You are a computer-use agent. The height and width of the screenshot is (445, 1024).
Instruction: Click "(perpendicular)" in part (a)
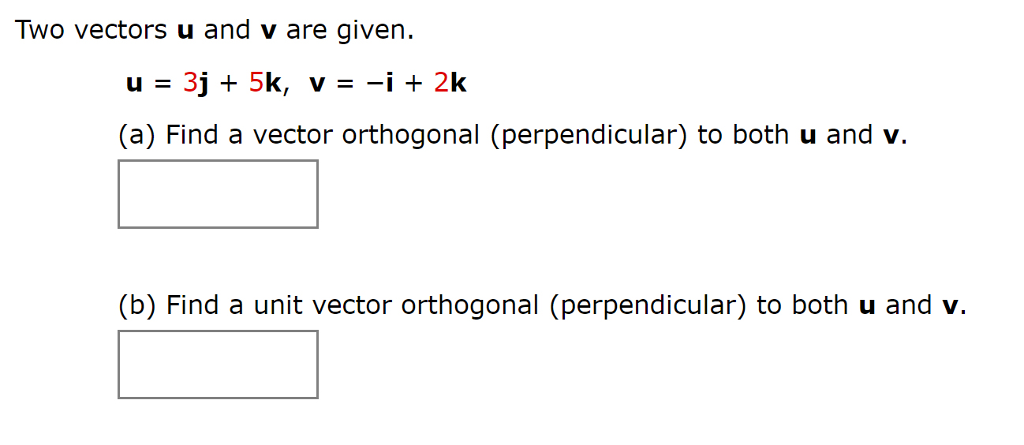coord(585,135)
